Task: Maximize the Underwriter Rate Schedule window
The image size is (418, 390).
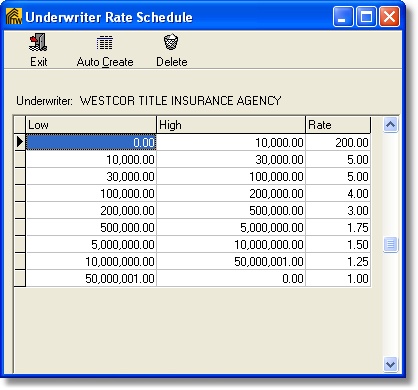Action: [x=366, y=17]
